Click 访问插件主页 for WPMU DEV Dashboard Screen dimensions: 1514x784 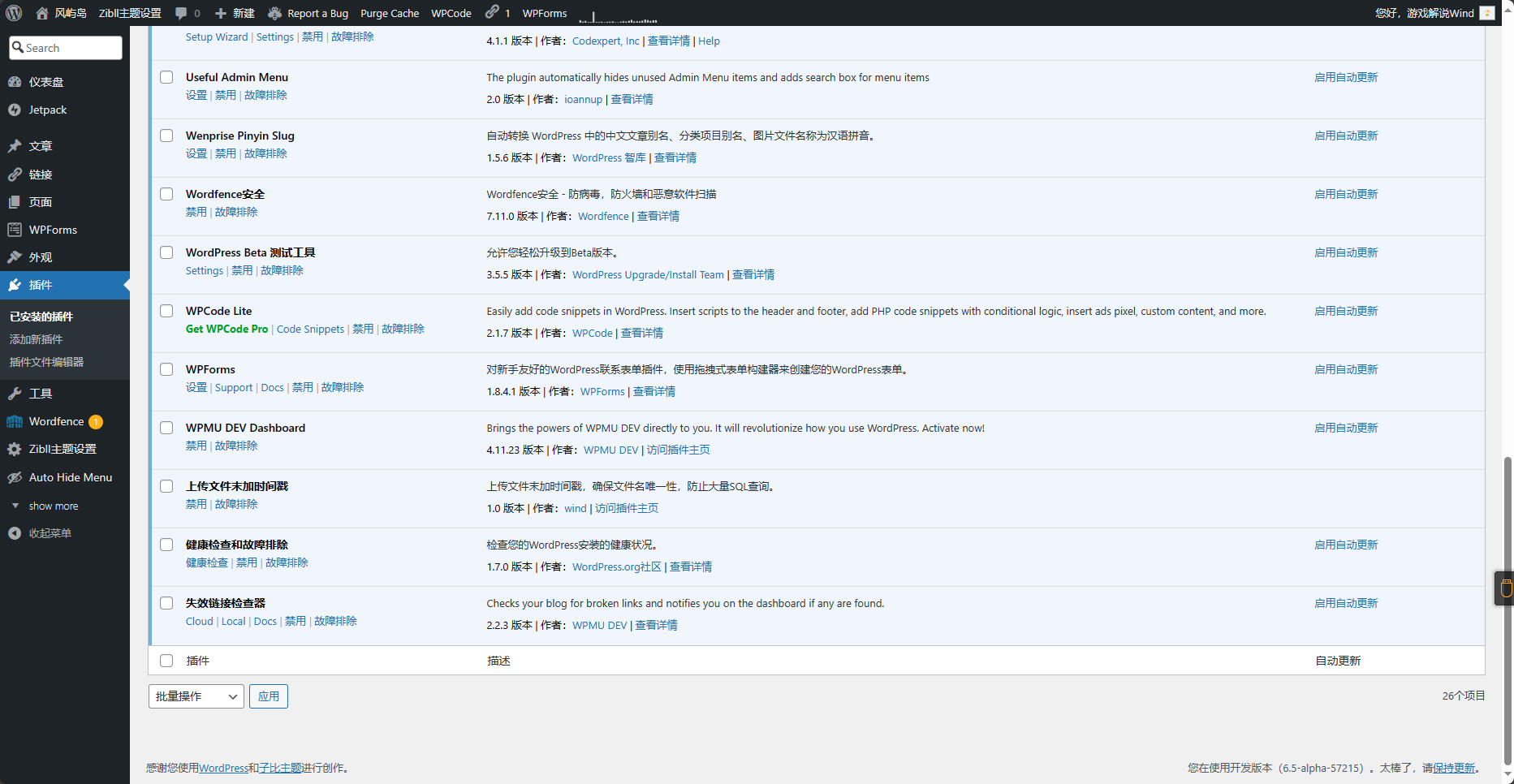click(x=678, y=450)
